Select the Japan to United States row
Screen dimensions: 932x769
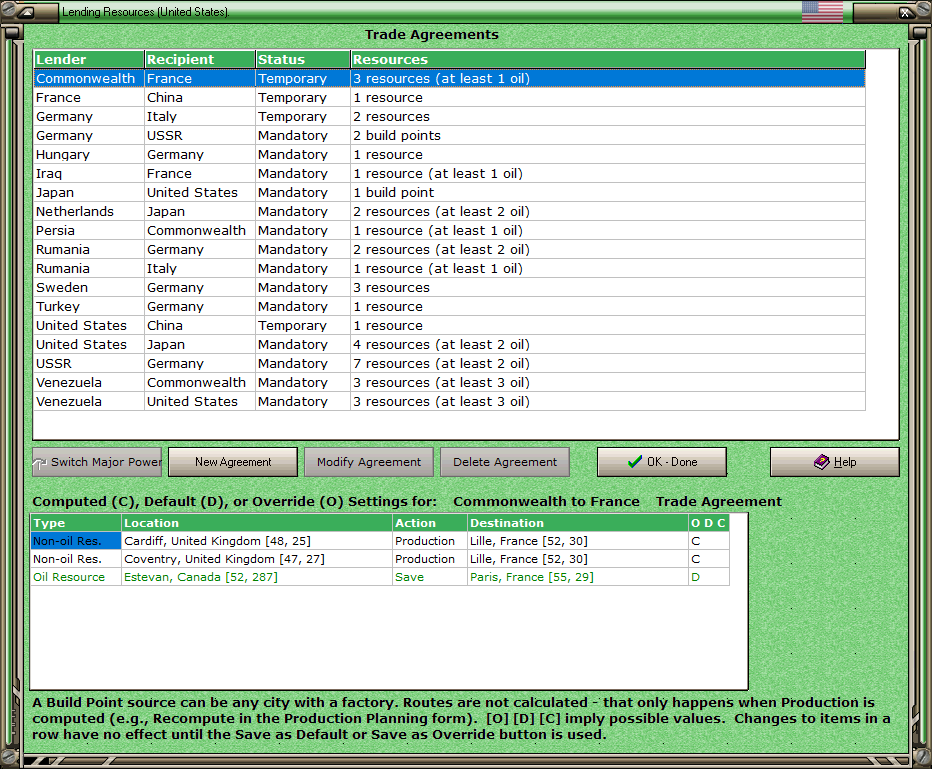pos(449,193)
